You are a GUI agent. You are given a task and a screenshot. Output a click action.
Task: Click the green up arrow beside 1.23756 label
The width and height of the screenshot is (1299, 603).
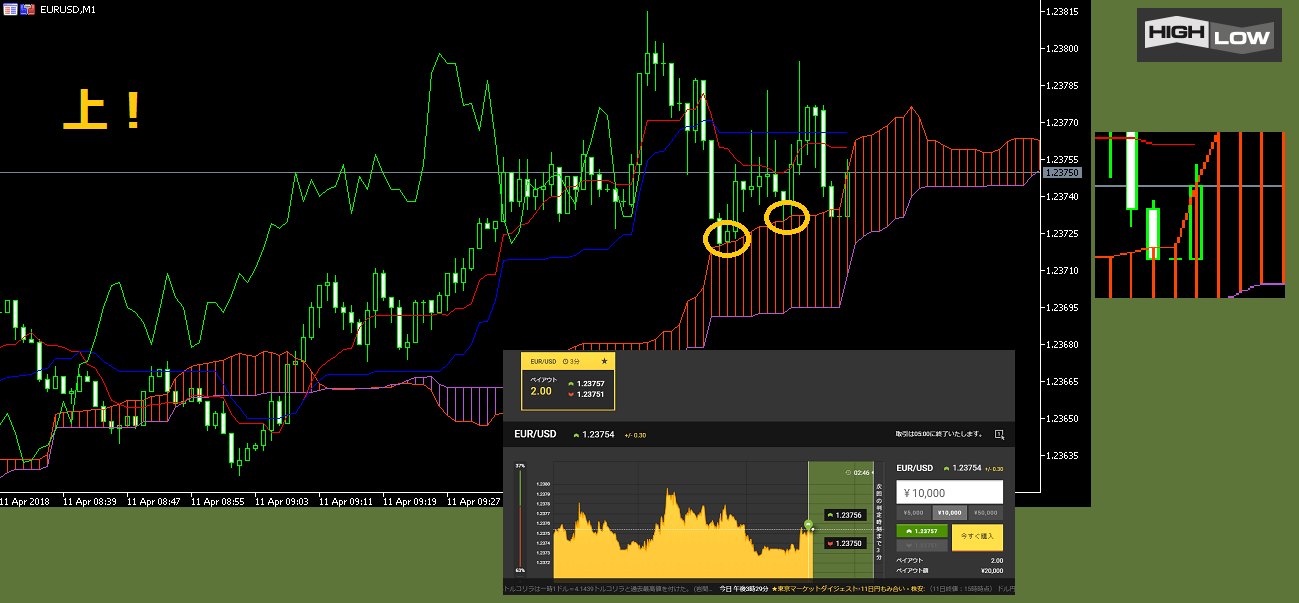coord(829,515)
